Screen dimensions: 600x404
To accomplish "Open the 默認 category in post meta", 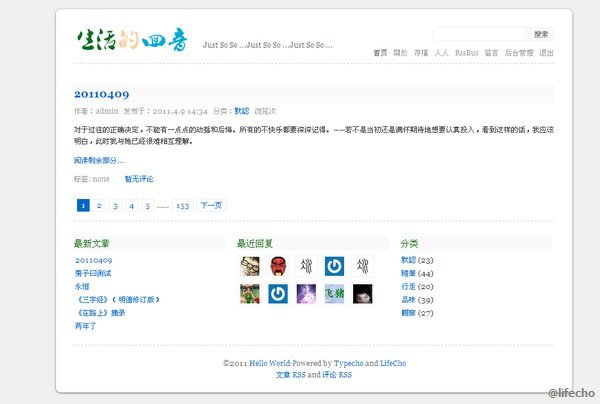I will pyautogui.click(x=242, y=111).
